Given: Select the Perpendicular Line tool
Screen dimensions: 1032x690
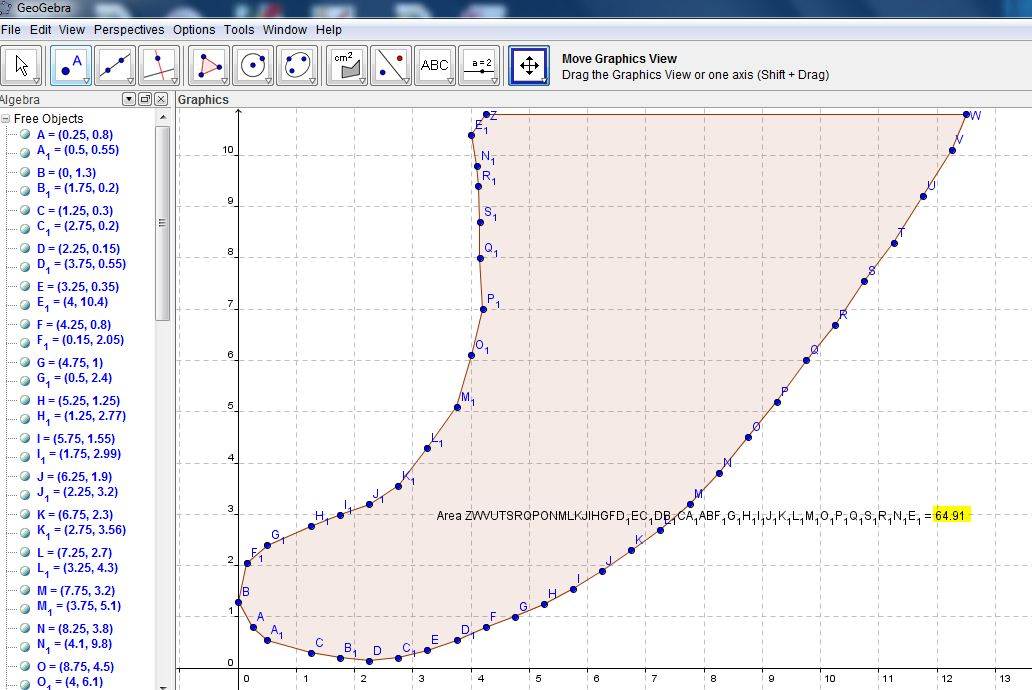Looking at the screenshot, I should tap(159, 66).
